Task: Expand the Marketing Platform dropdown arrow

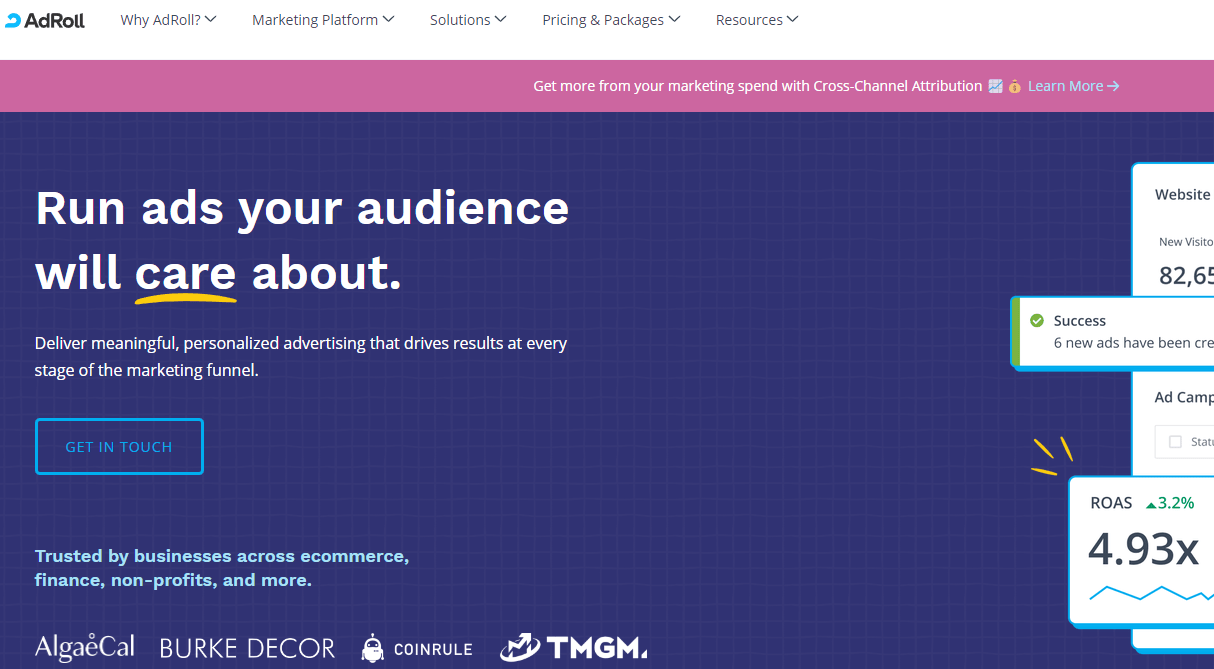Action: coord(388,19)
